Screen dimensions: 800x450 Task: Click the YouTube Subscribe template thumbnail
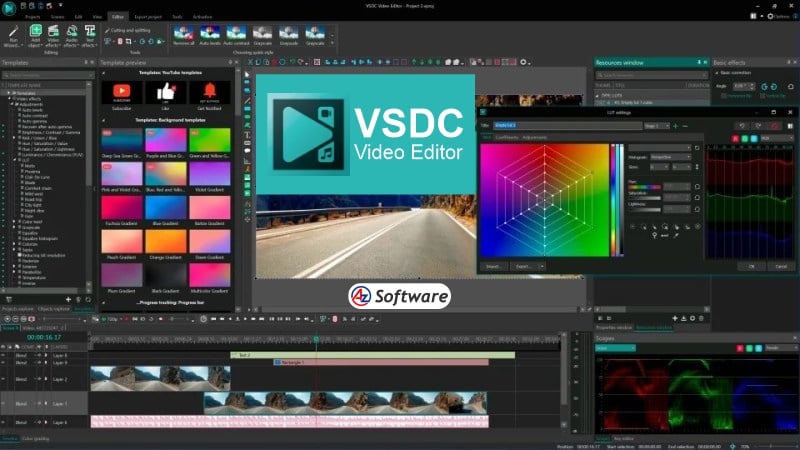[121, 93]
